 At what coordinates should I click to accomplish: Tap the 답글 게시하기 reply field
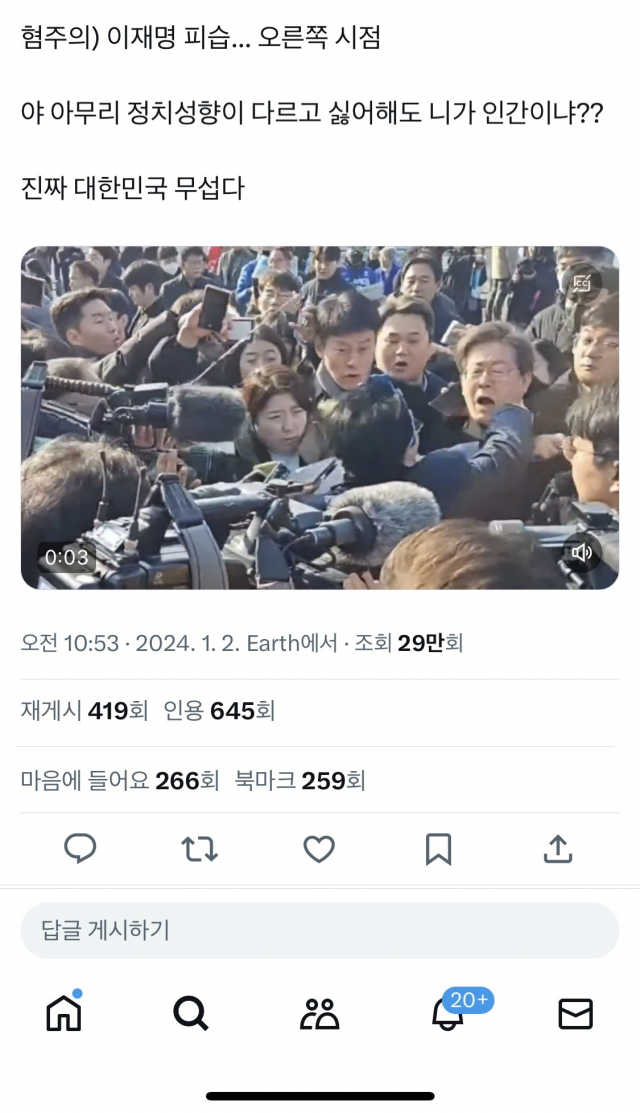(x=320, y=931)
